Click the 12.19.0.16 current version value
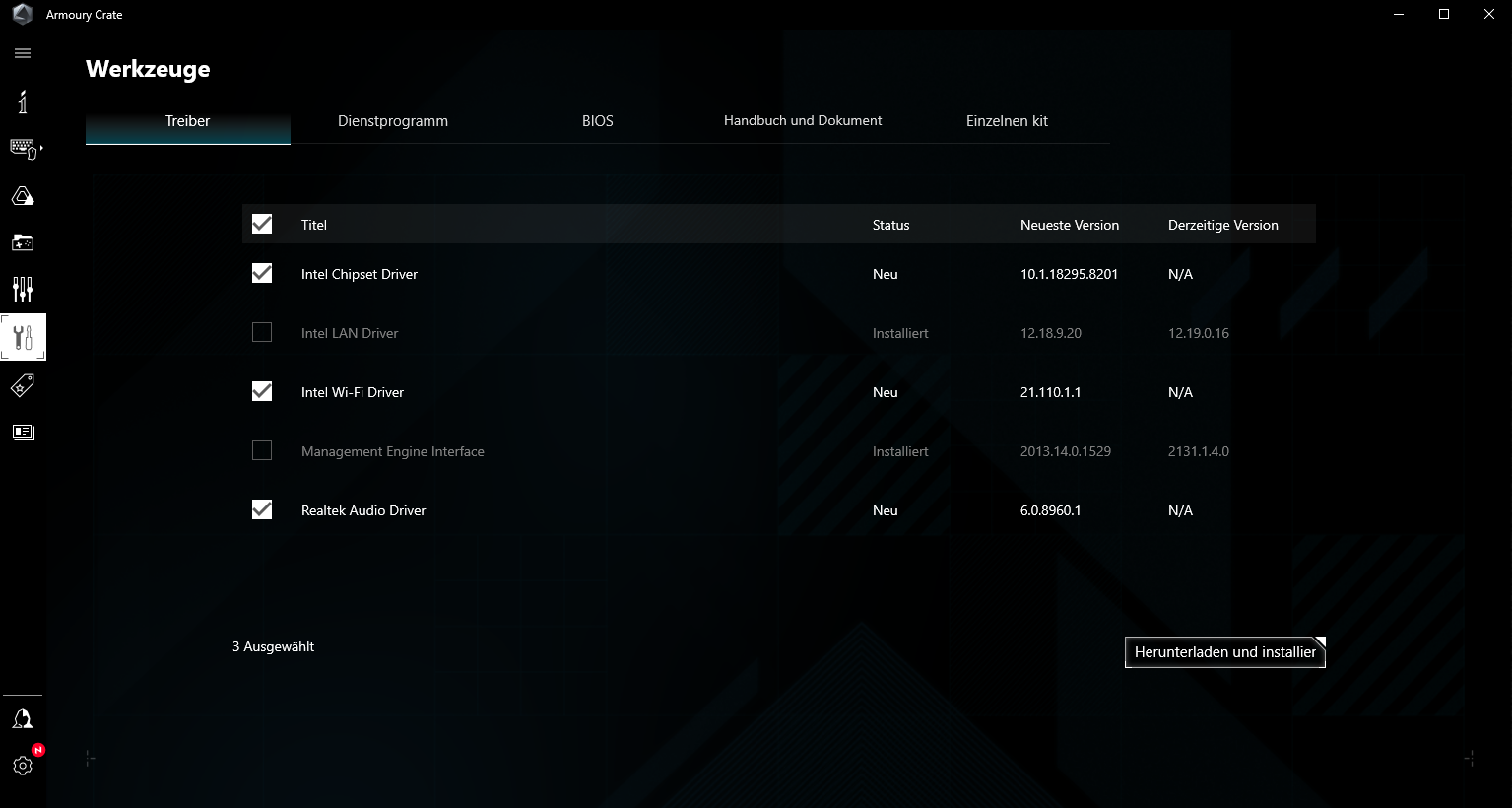 (x=1199, y=333)
